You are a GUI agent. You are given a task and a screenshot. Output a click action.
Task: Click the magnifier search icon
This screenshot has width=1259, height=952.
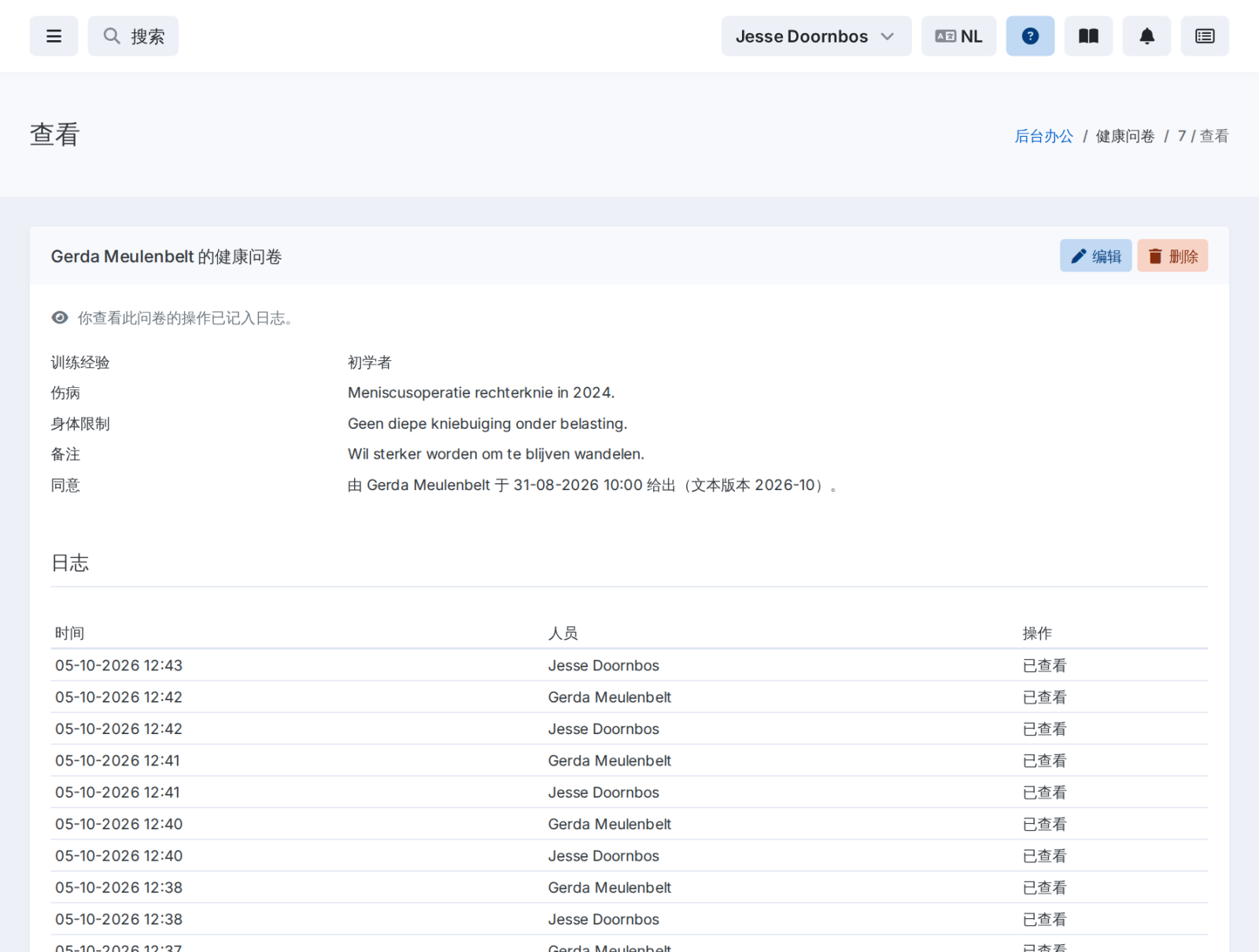coord(112,36)
